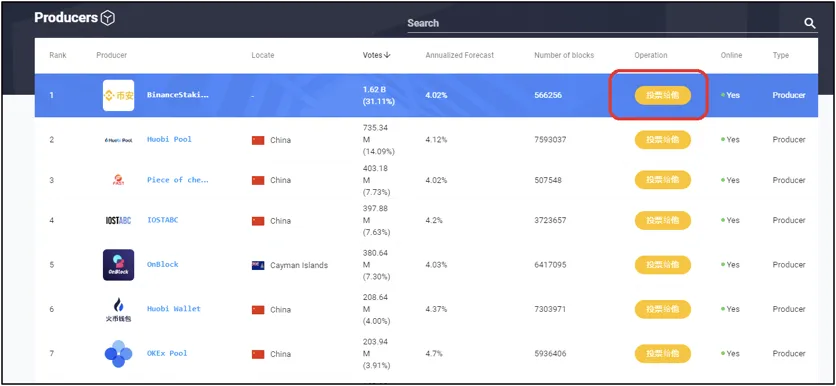Viewport: 836px width, 386px height.
Task: Click the OnBlock logo
Action: [118, 265]
